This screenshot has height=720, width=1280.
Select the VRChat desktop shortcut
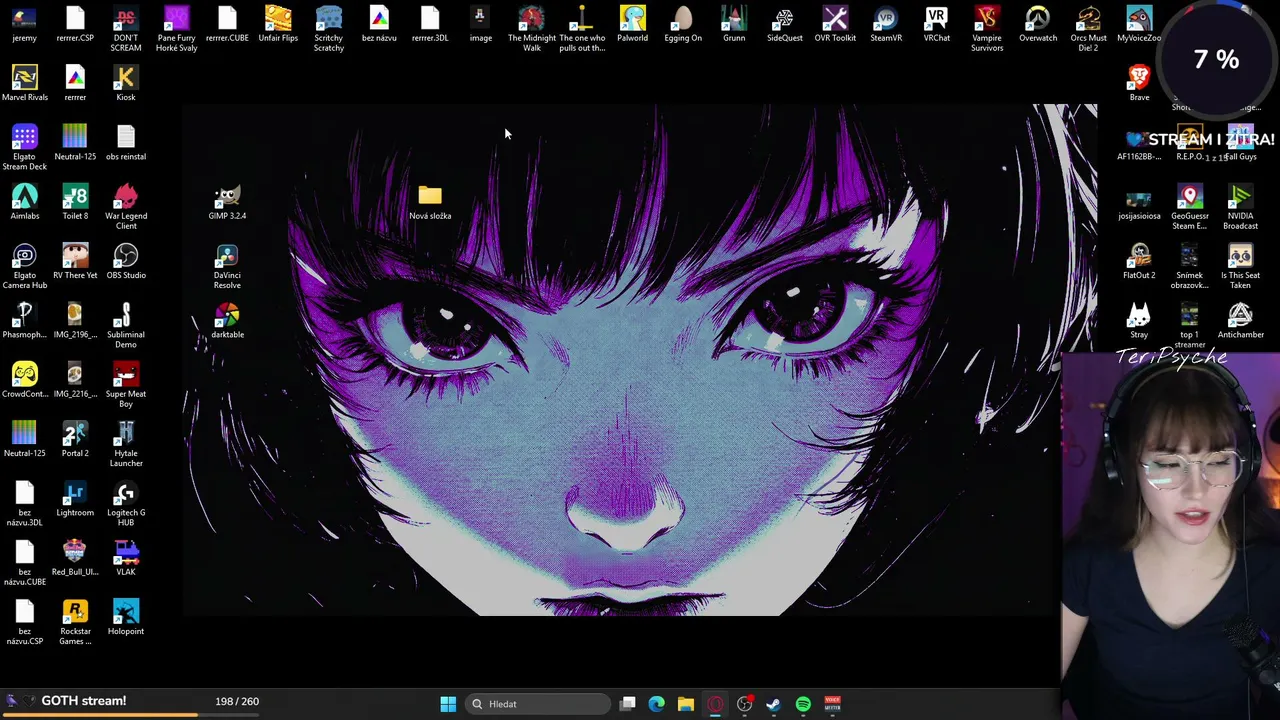[x=937, y=25]
